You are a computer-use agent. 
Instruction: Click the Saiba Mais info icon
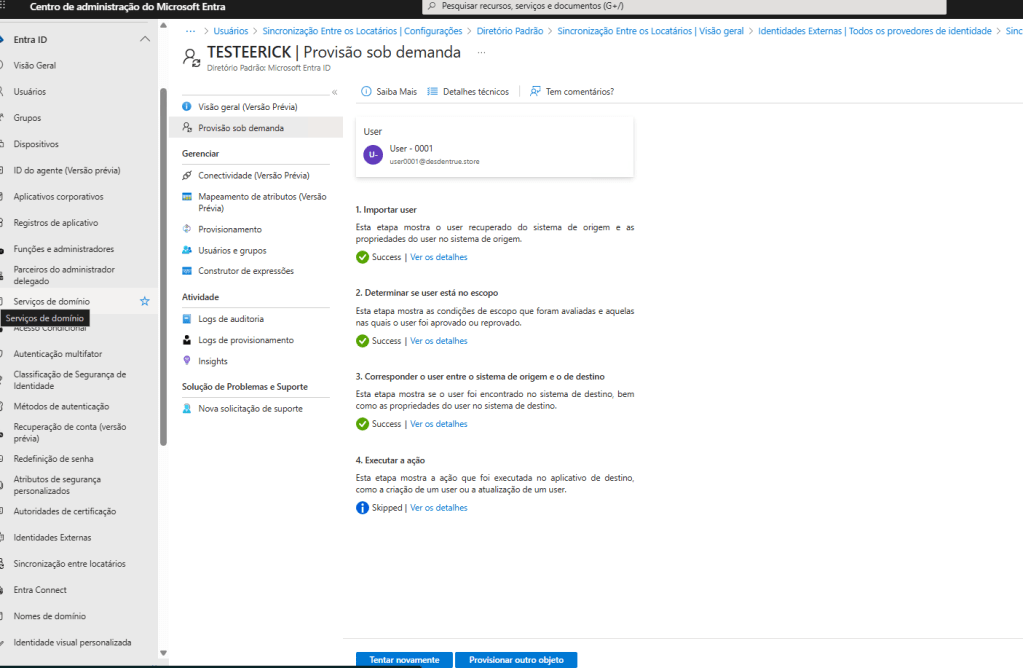click(x=366, y=91)
